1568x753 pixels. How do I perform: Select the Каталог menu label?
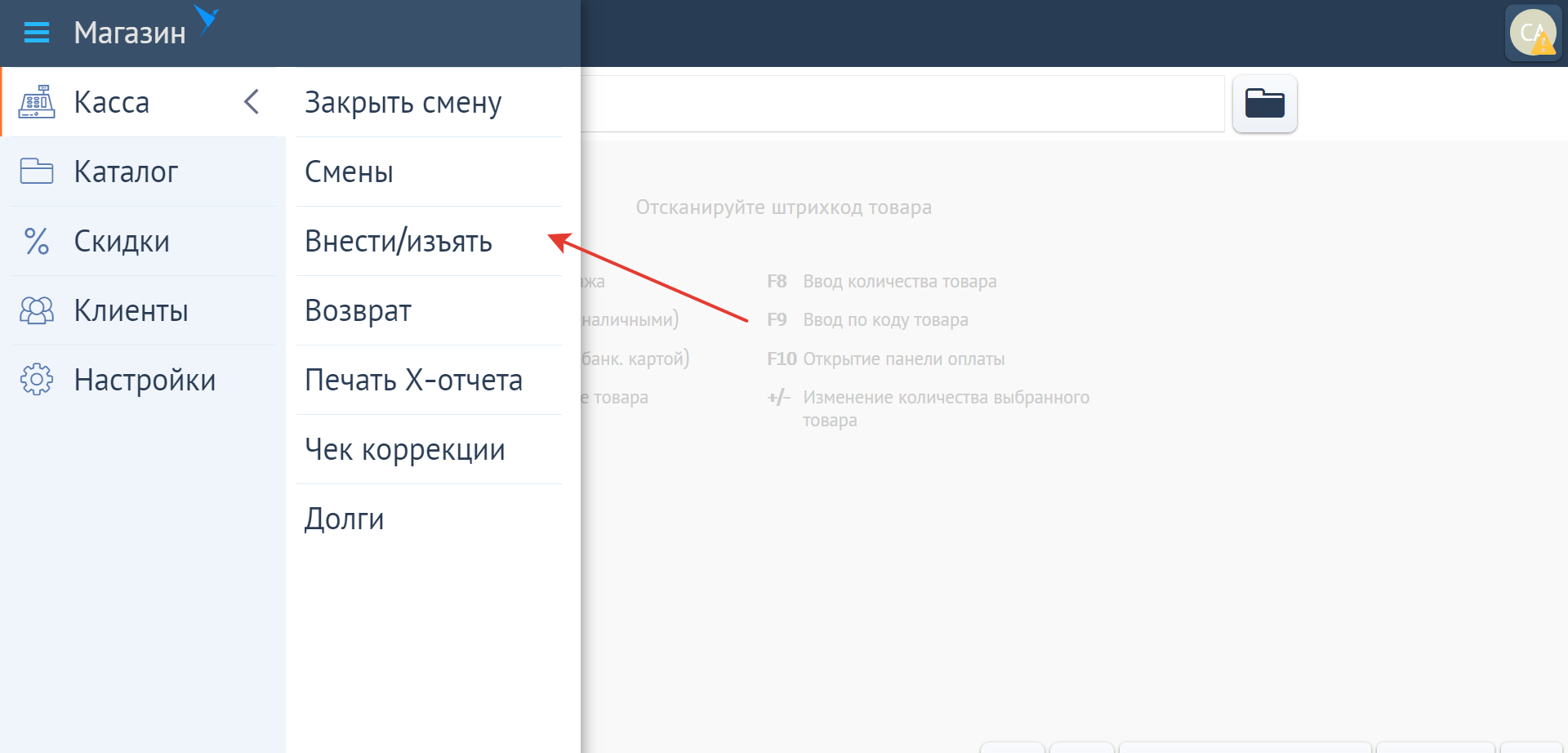tap(126, 172)
